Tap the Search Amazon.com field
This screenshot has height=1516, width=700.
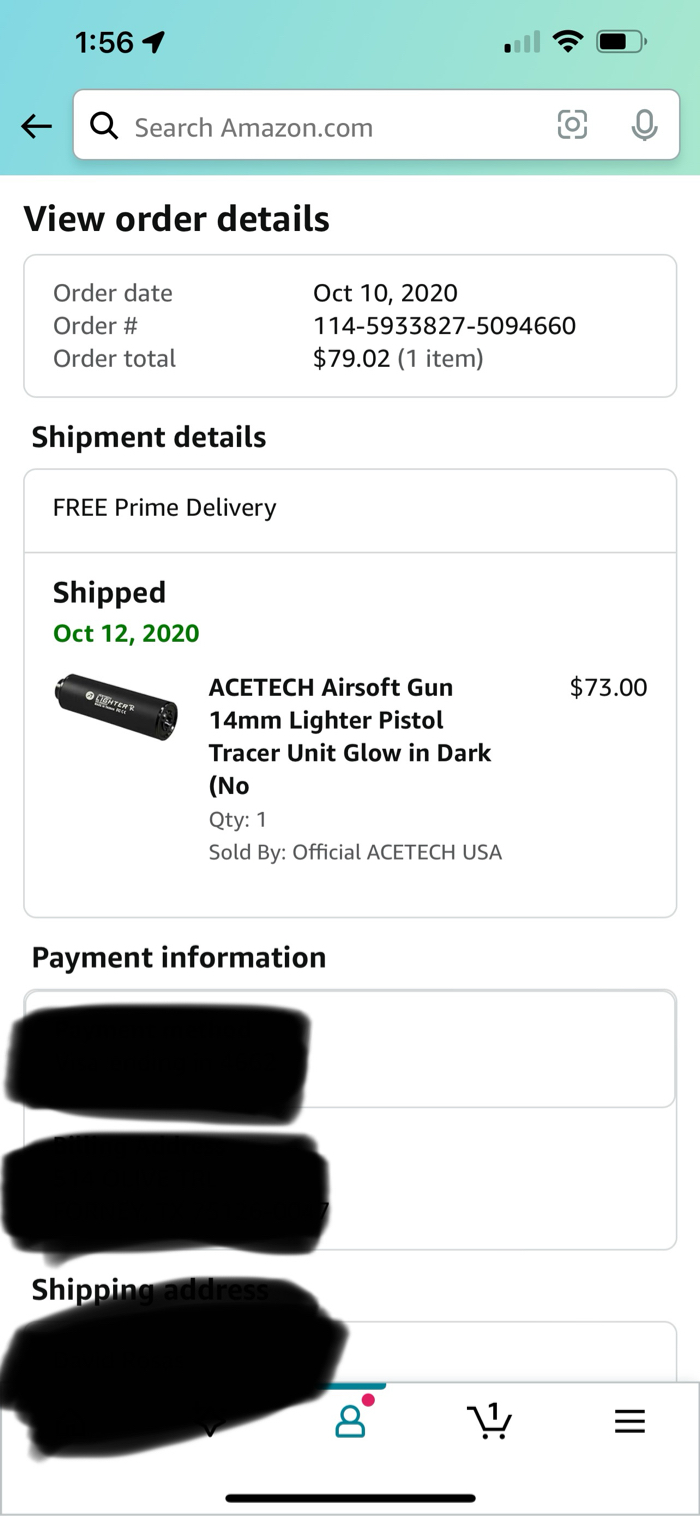330,127
